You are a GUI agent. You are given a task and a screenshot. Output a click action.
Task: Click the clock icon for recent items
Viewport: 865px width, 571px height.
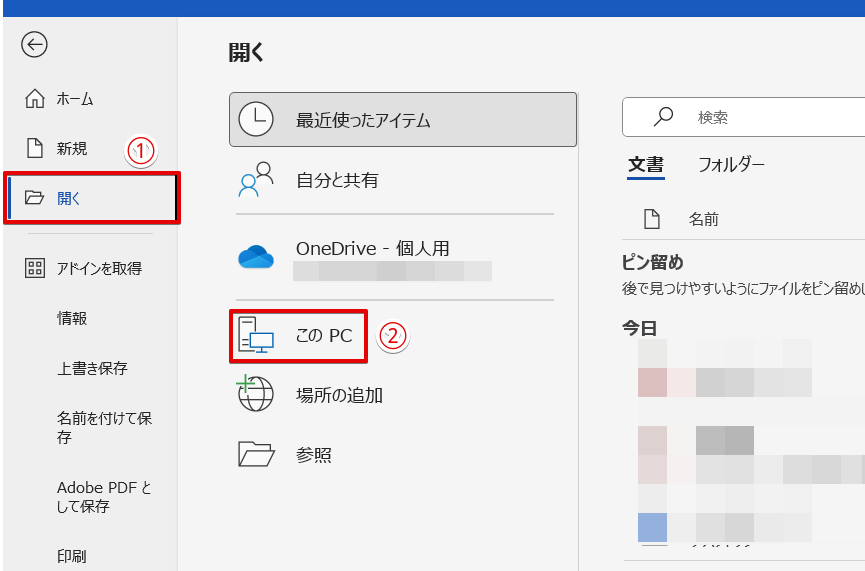coord(256,119)
